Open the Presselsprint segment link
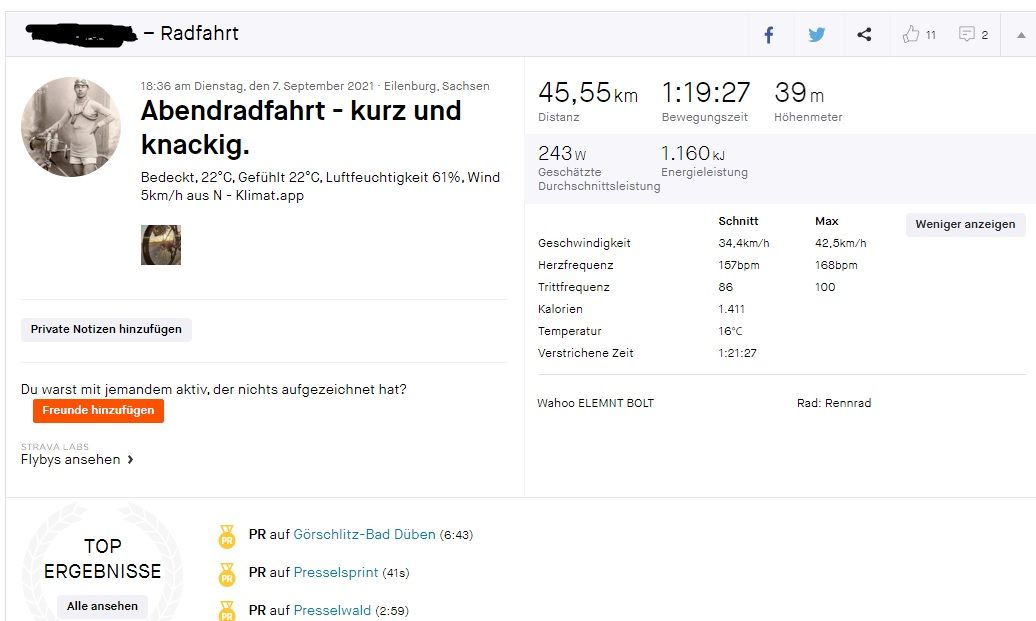Image resolution: width=1036 pixels, height=621 pixels. point(336,573)
